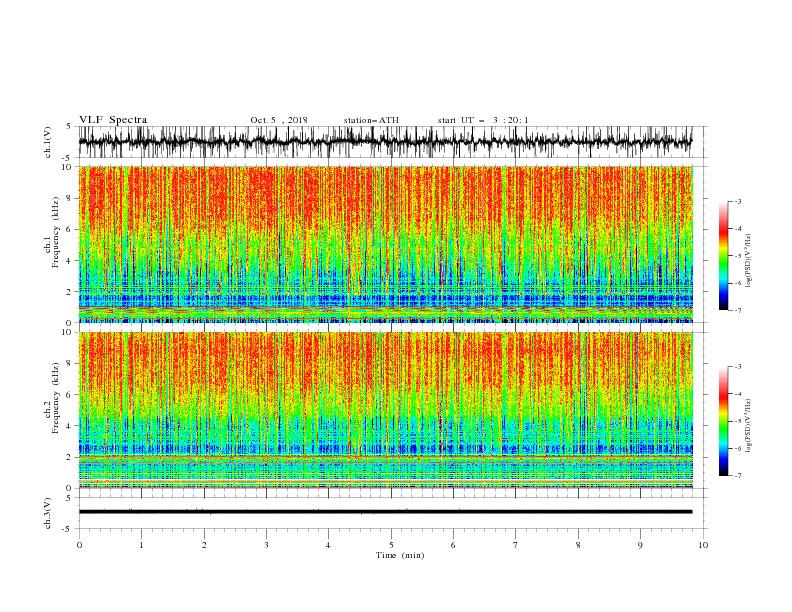Click the ch.1 spectrogram color scale bar
The height and width of the screenshot is (612, 792).
tap(723, 256)
